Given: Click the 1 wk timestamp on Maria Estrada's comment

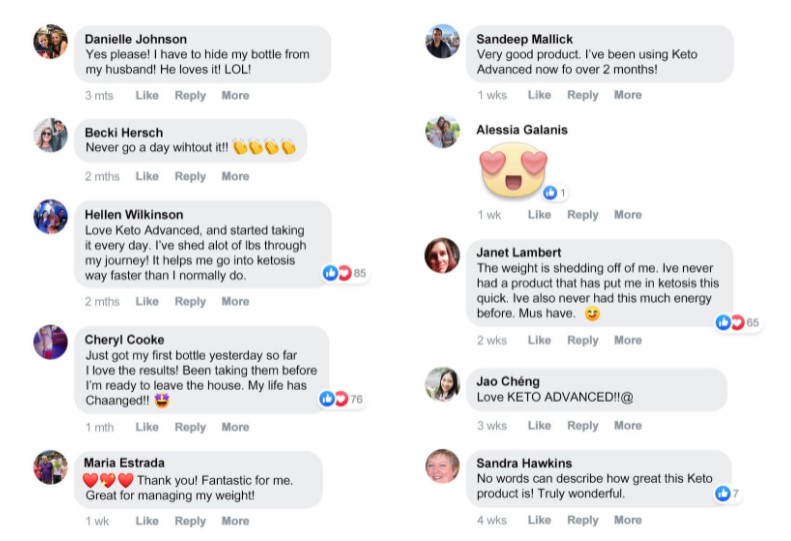Looking at the screenshot, I should 97,521.
